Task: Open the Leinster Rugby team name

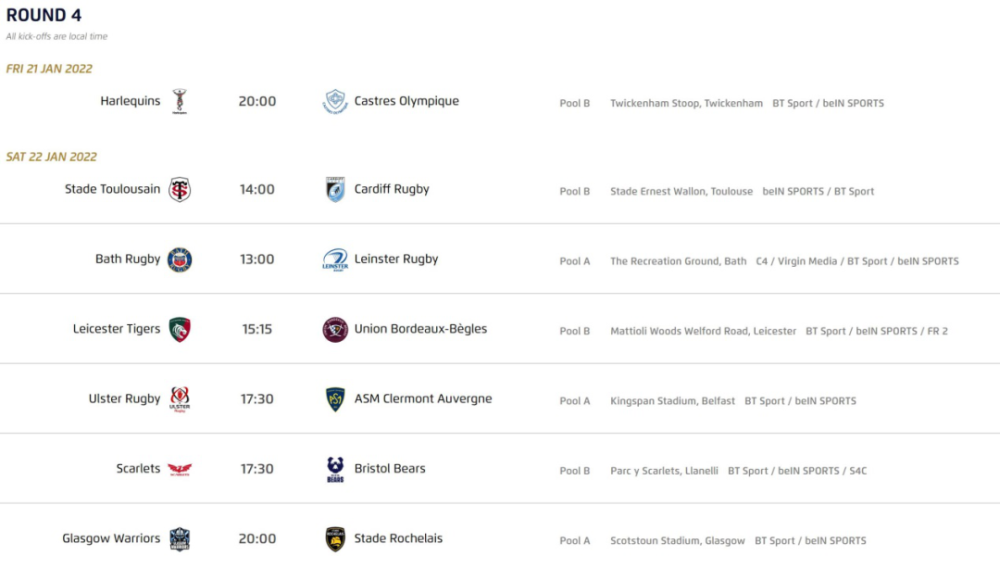Action: [396, 259]
